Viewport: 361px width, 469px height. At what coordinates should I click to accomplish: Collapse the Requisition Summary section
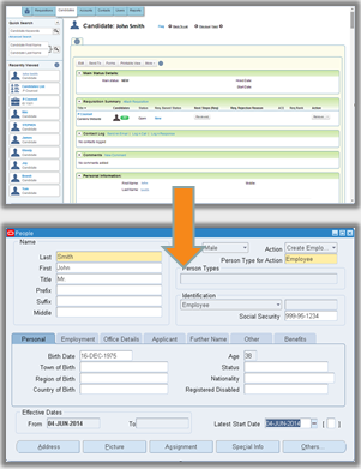[x=79, y=101]
